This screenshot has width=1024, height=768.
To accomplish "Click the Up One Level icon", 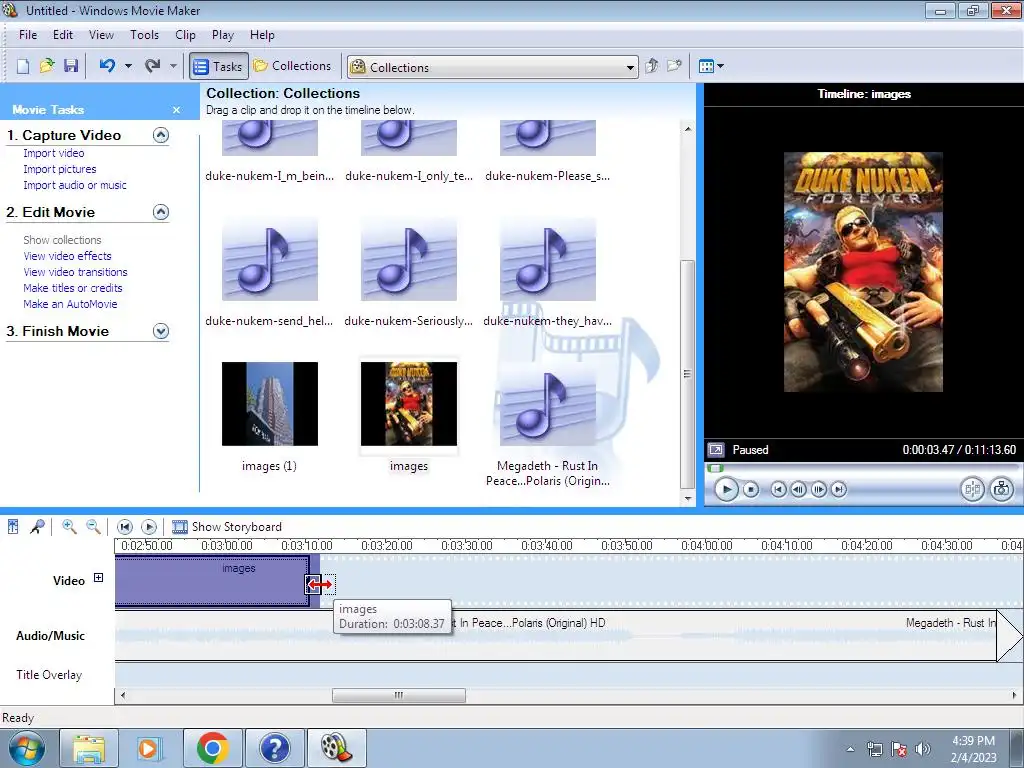I will point(651,66).
